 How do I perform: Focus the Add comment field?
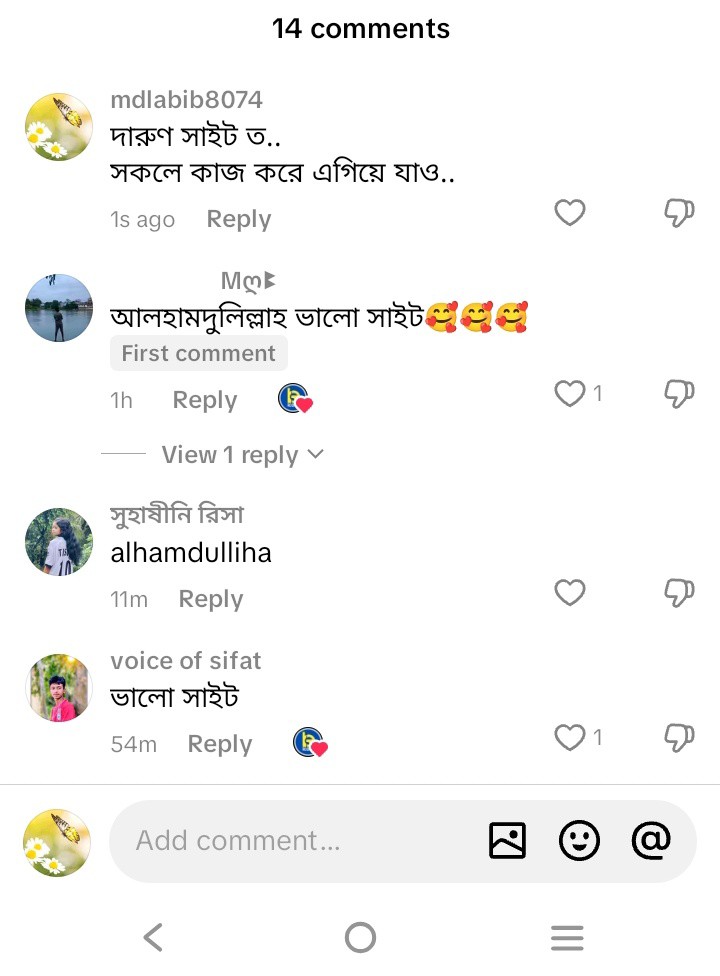coord(300,841)
